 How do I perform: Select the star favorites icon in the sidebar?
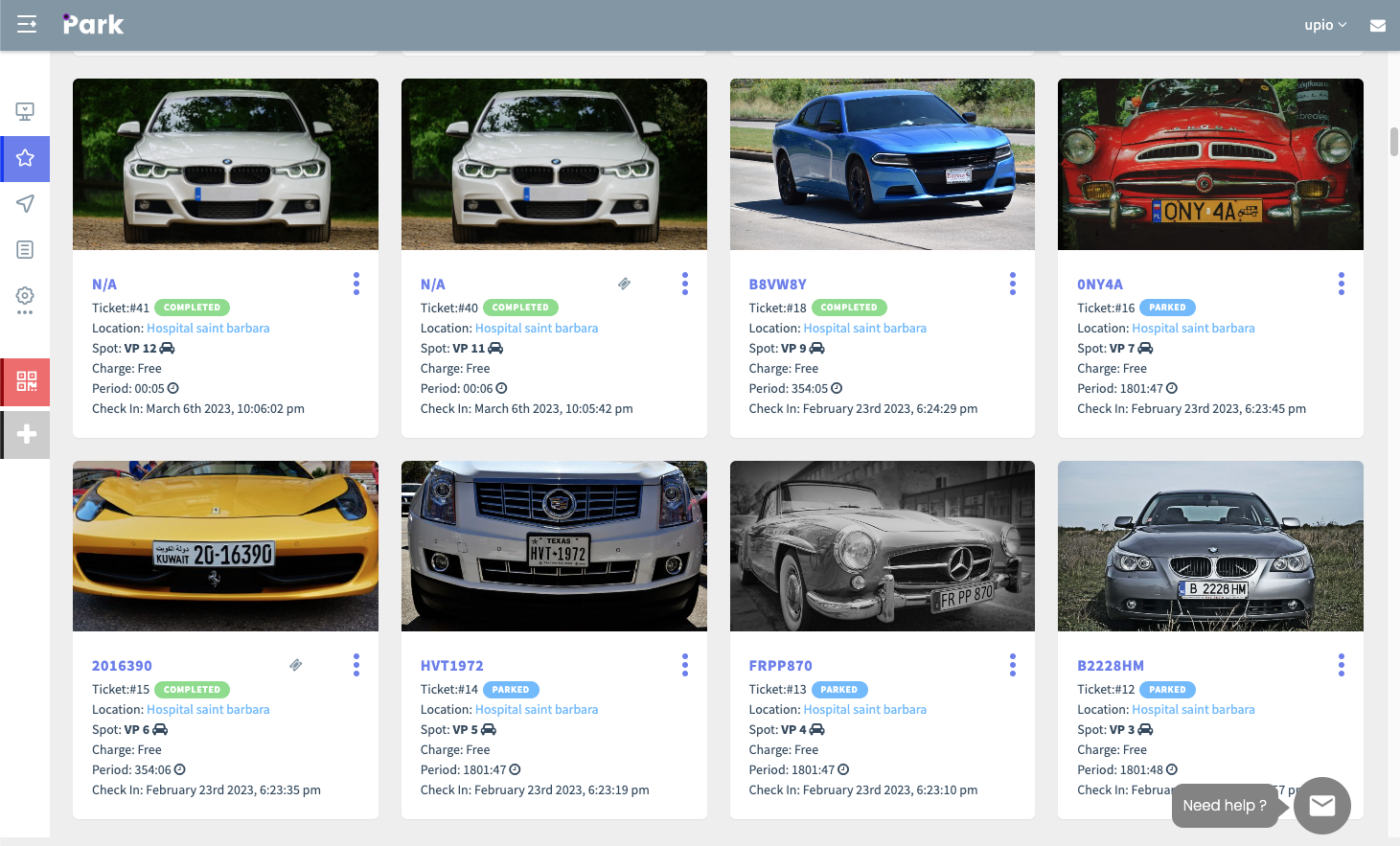click(25, 159)
